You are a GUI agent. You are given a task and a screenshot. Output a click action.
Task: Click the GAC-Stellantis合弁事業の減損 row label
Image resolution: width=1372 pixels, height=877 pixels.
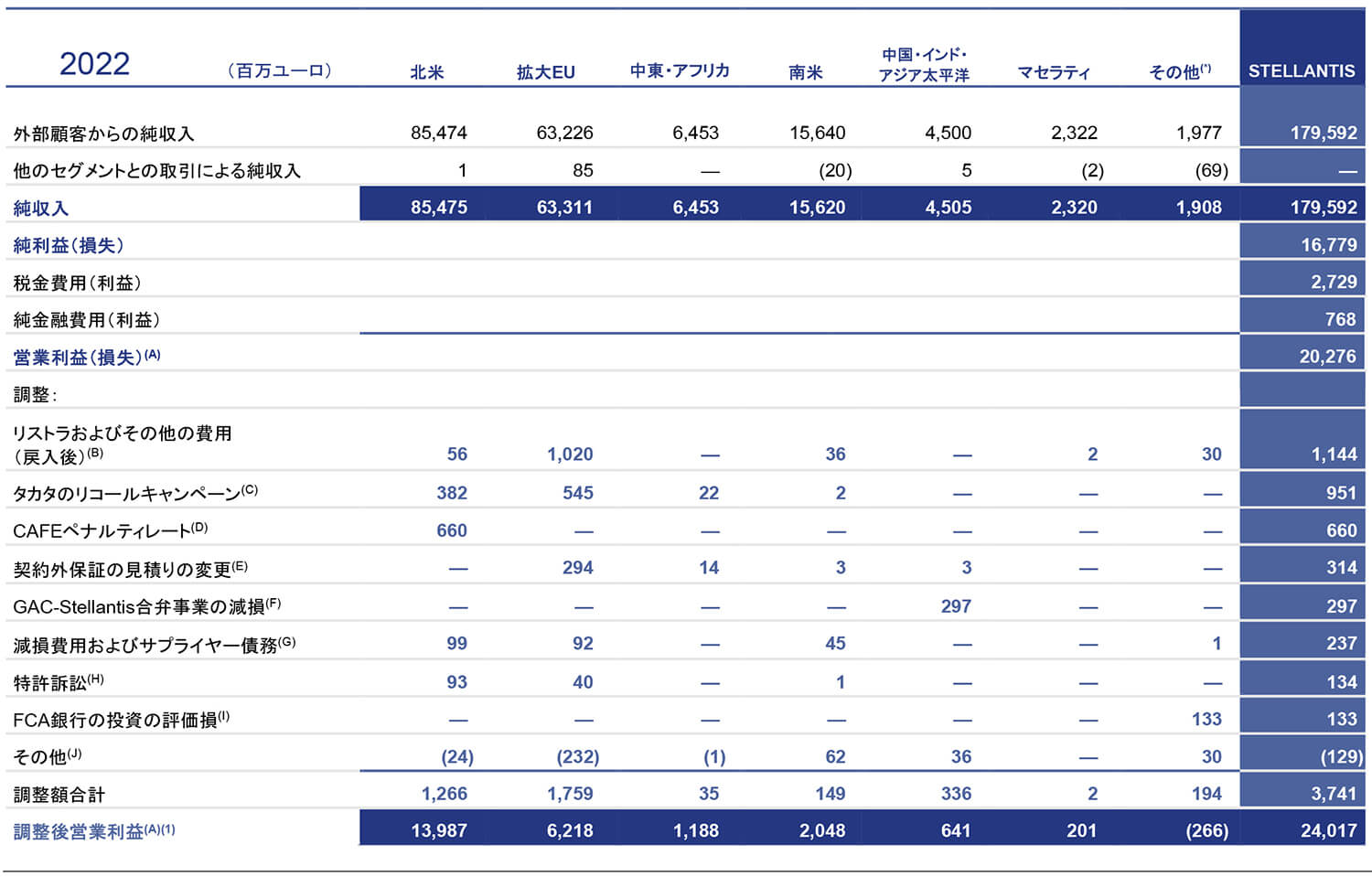pos(147,606)
